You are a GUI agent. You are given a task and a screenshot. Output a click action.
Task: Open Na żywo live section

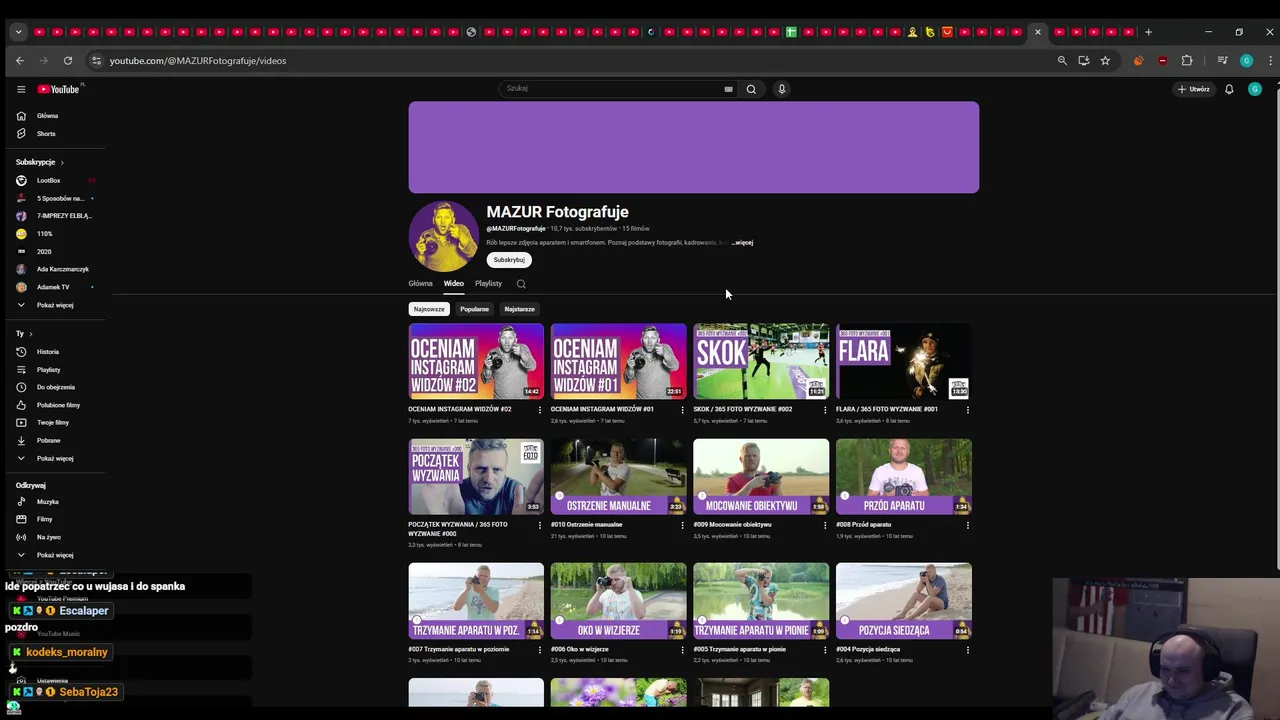coord(48,537)
